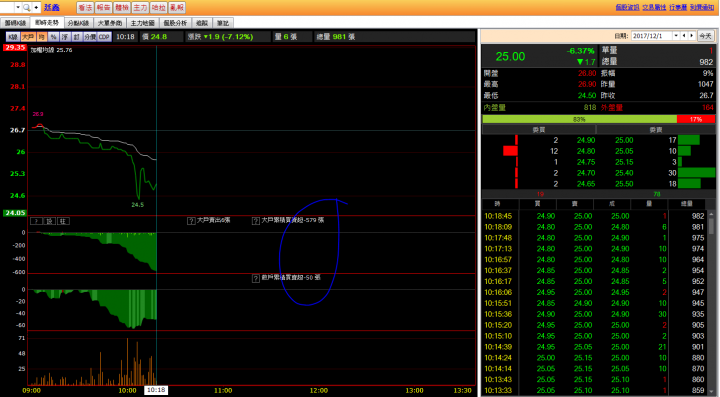The image size is (720, 397).
Task: Click the question mark box in indicator panel
Action: (37, 221)
